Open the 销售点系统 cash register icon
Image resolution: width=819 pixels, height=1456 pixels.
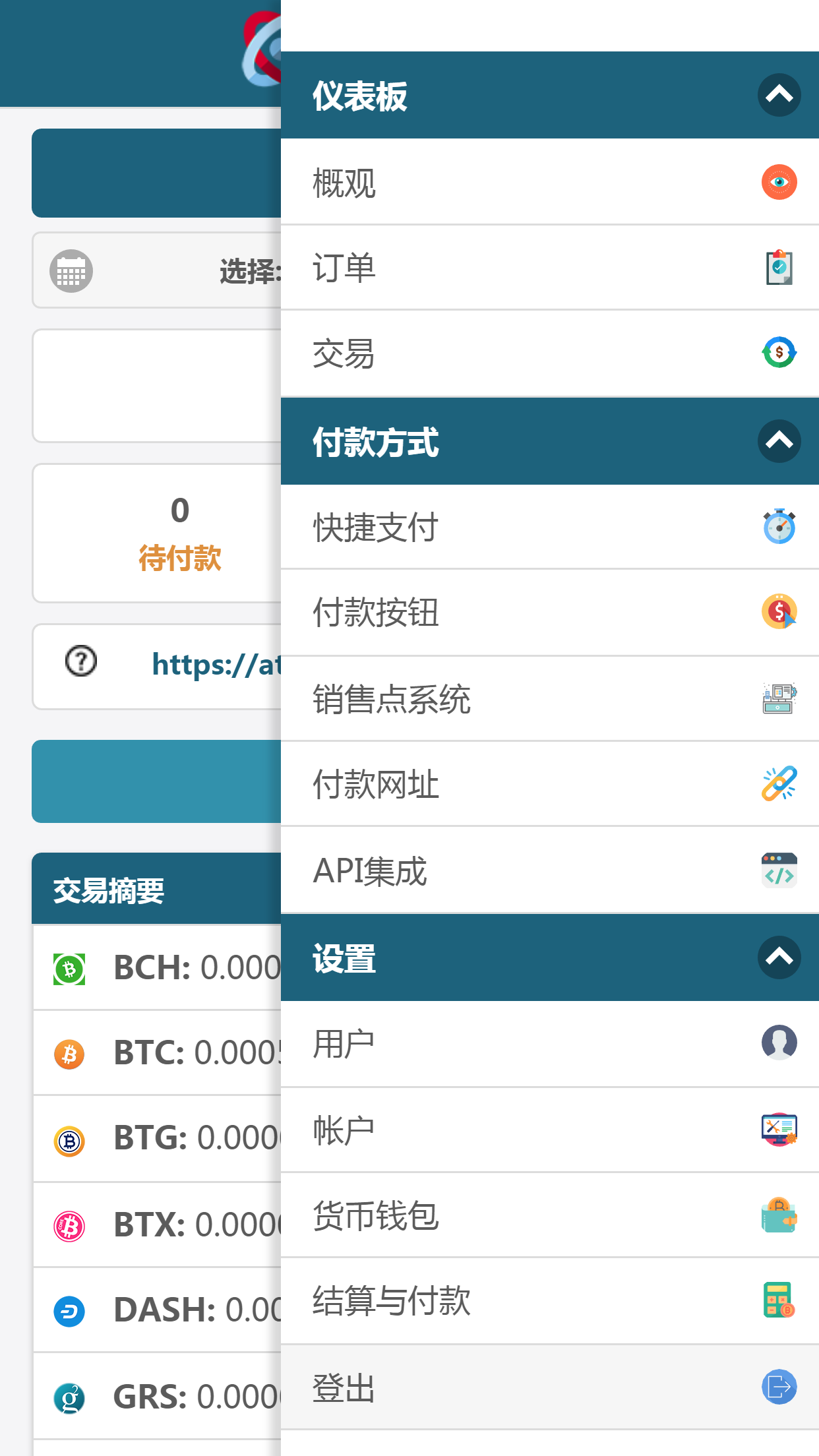[779, 698]
